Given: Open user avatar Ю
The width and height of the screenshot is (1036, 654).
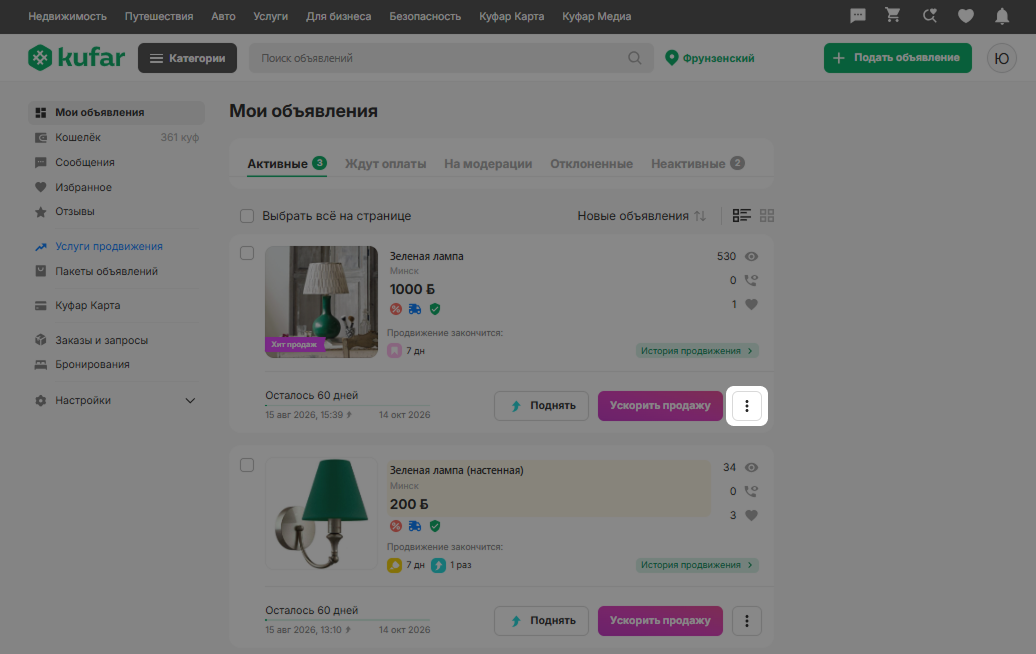Looking at the screenshot, I should pos(1002,58).
